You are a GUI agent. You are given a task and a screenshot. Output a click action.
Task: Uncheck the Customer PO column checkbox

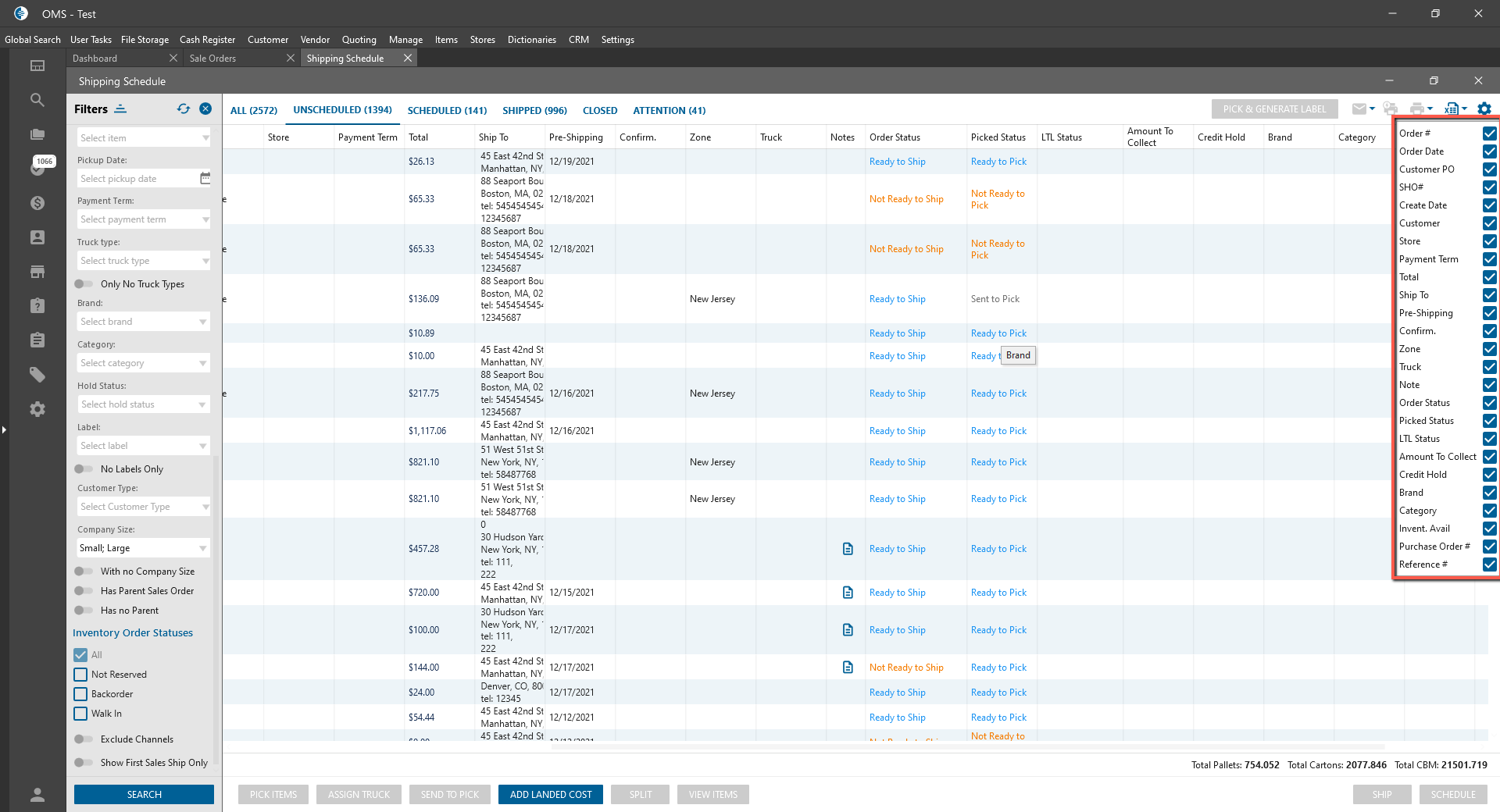tap(1489, 169)
